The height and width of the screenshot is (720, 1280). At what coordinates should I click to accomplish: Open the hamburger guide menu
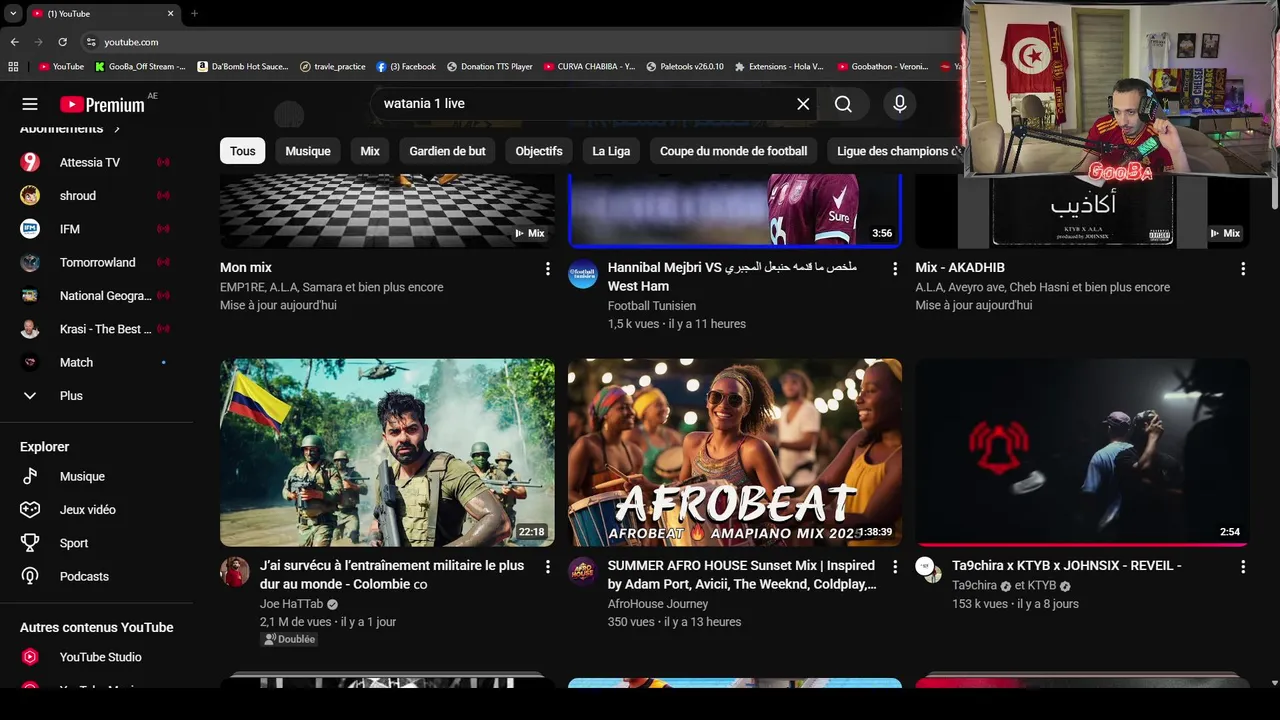coord(30,104)
